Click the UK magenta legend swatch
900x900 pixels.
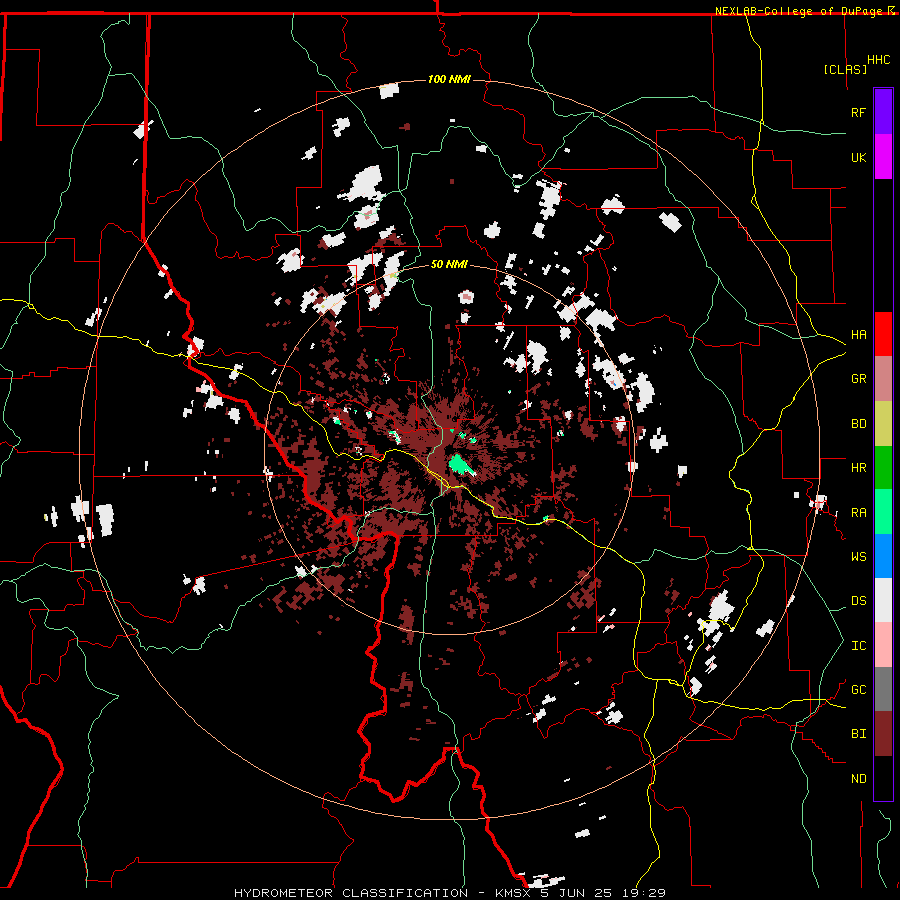pyautogui.click(x=883, y=157)
